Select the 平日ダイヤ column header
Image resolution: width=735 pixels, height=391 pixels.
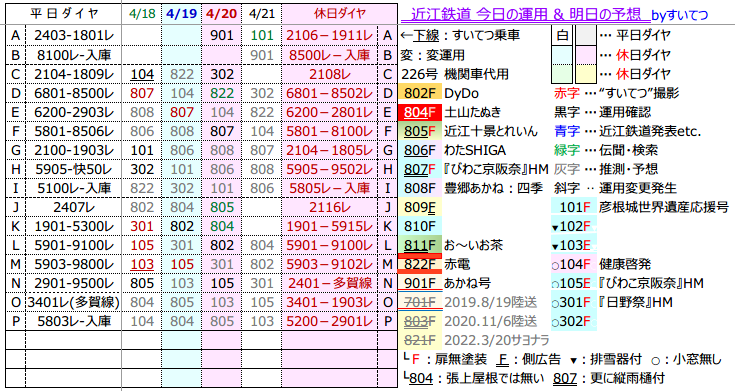tap(65, 14)
